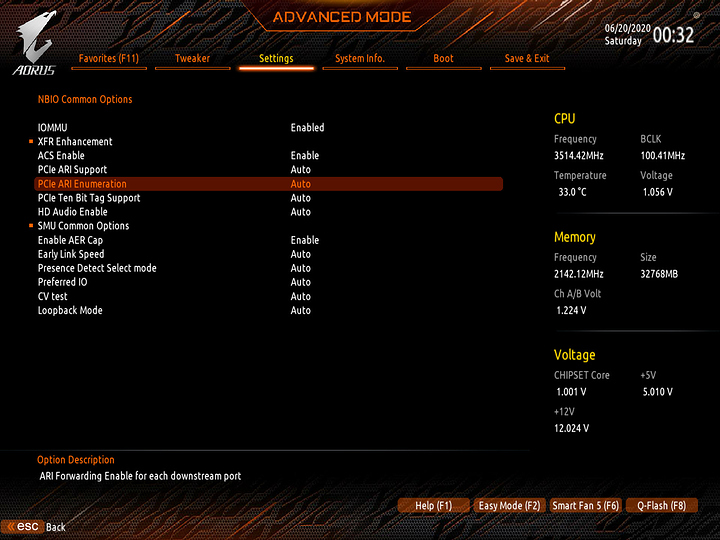Expand SMU Common Options submenu

[x=83, y=226]
